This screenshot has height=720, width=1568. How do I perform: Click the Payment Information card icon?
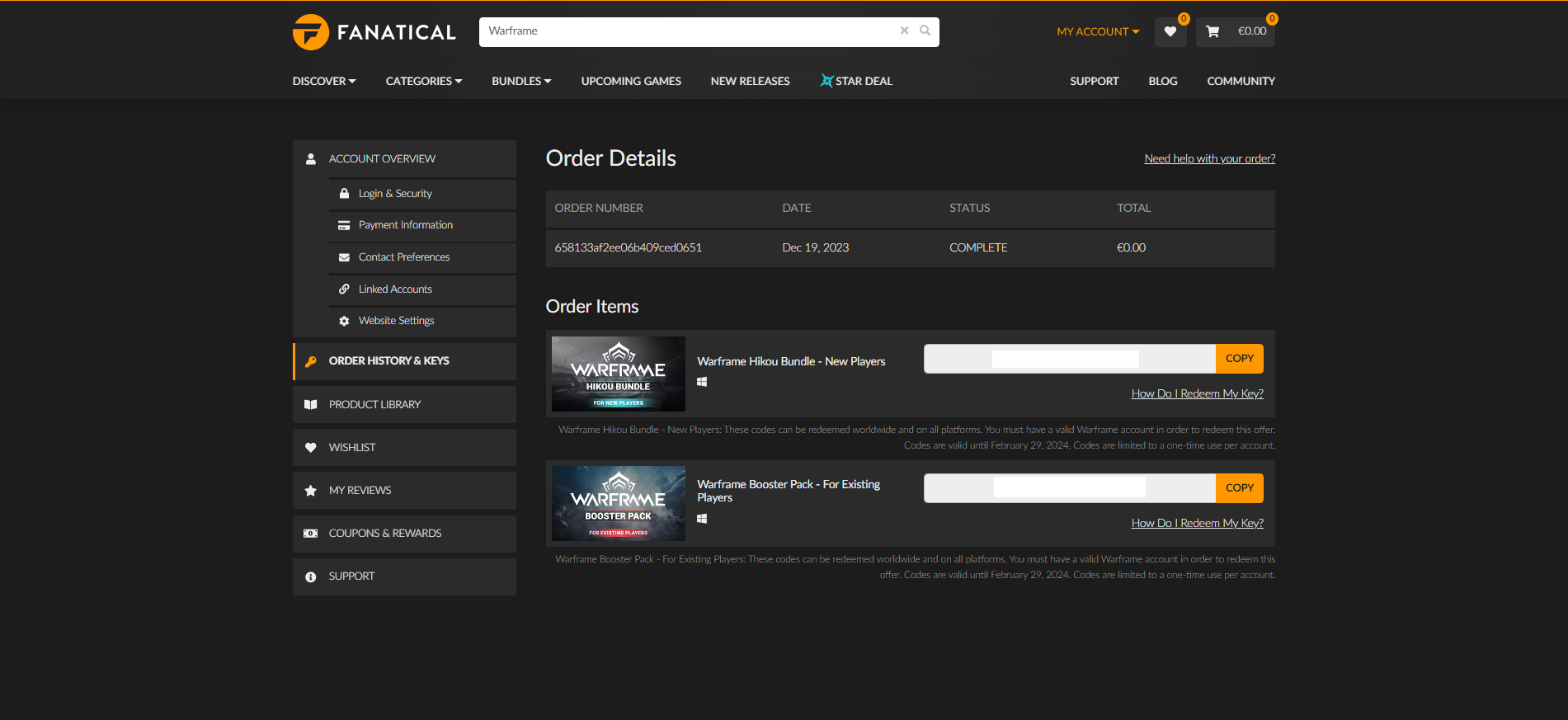pos(344,225)
